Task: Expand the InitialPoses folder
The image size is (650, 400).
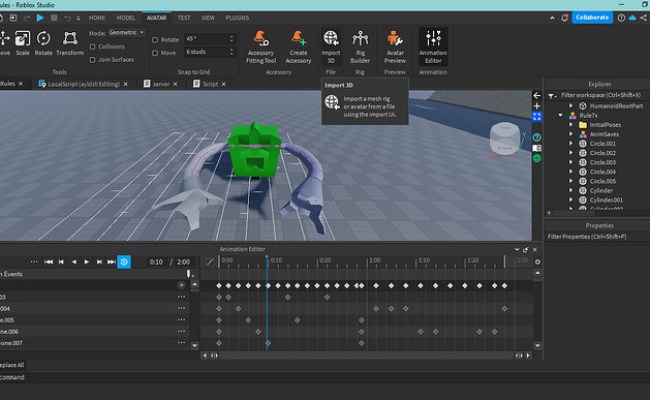Action: tap(570, 125)
